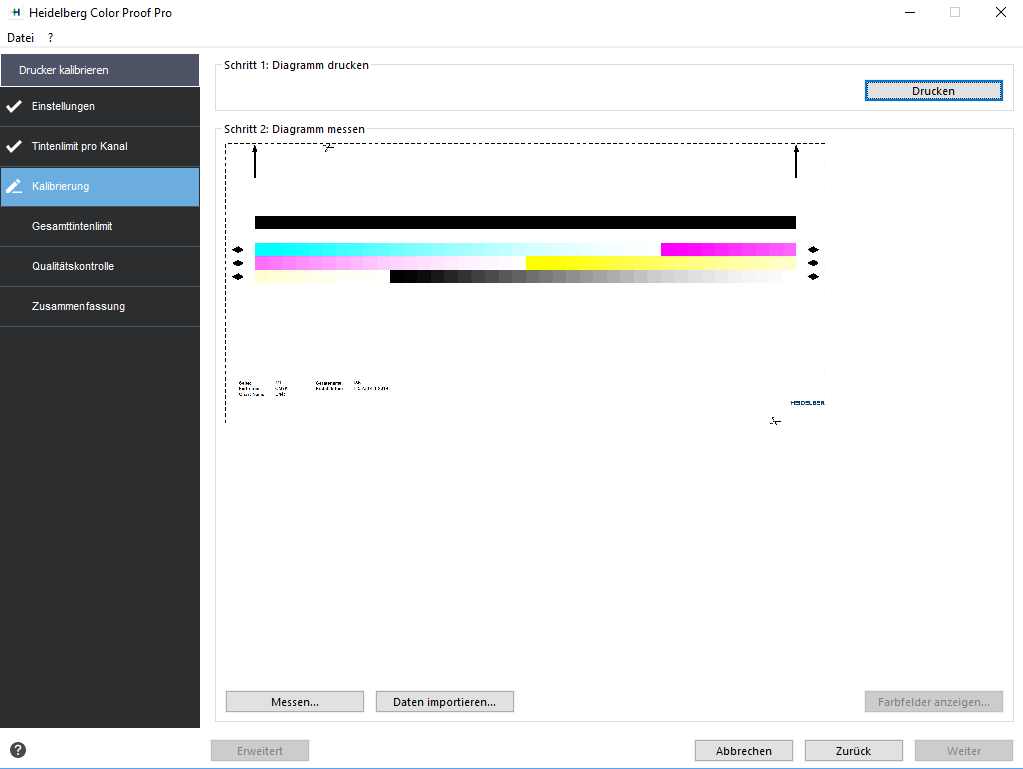Click the scissors mark at chart top edge

329,147
